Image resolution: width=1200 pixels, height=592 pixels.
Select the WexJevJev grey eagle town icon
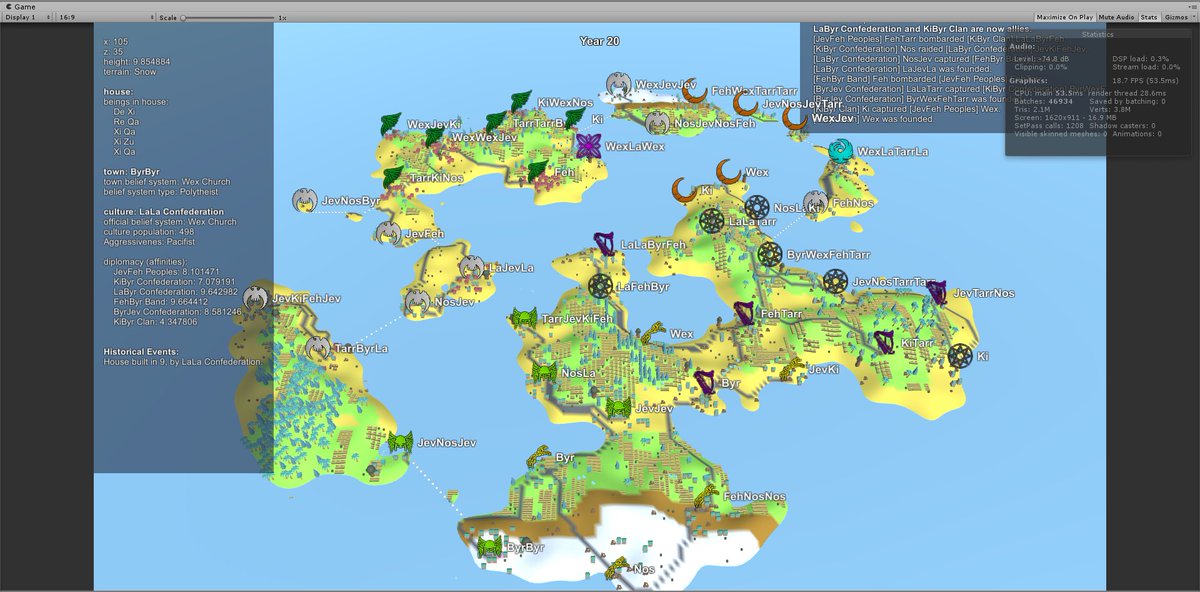coord(620,85)
